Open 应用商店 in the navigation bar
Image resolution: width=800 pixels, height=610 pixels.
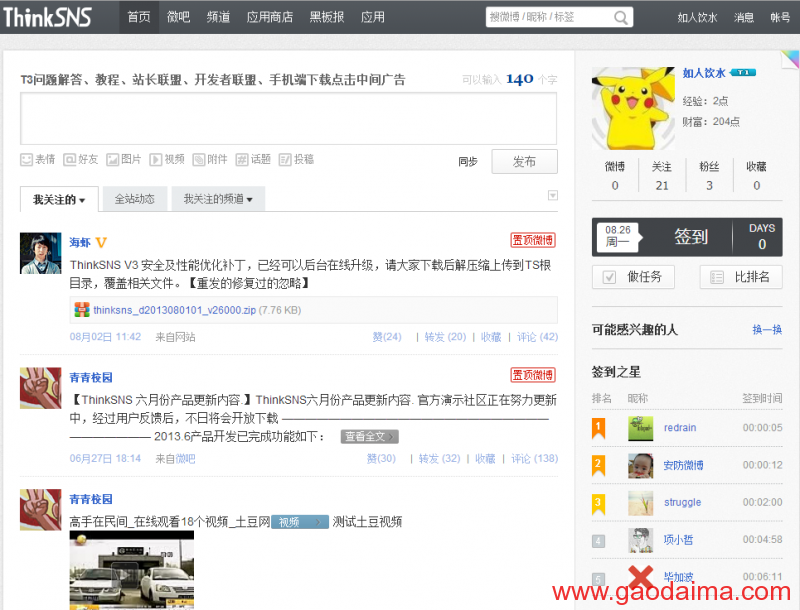(x=269, y=17)
